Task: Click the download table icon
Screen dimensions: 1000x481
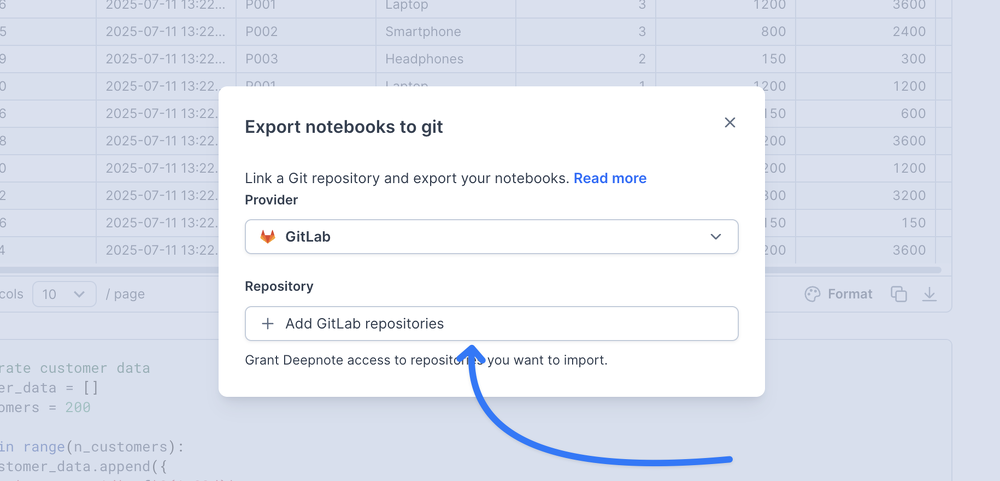Action: 929,294
